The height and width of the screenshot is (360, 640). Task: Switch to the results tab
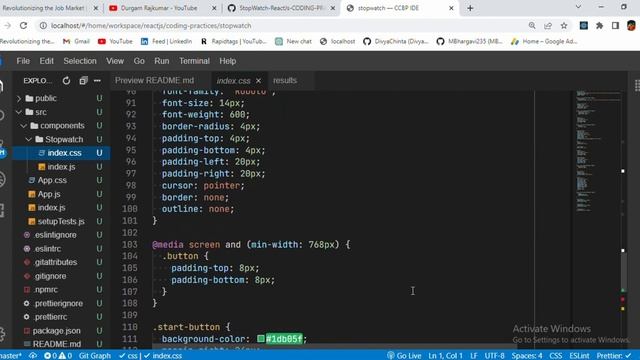tap(285, 80)
